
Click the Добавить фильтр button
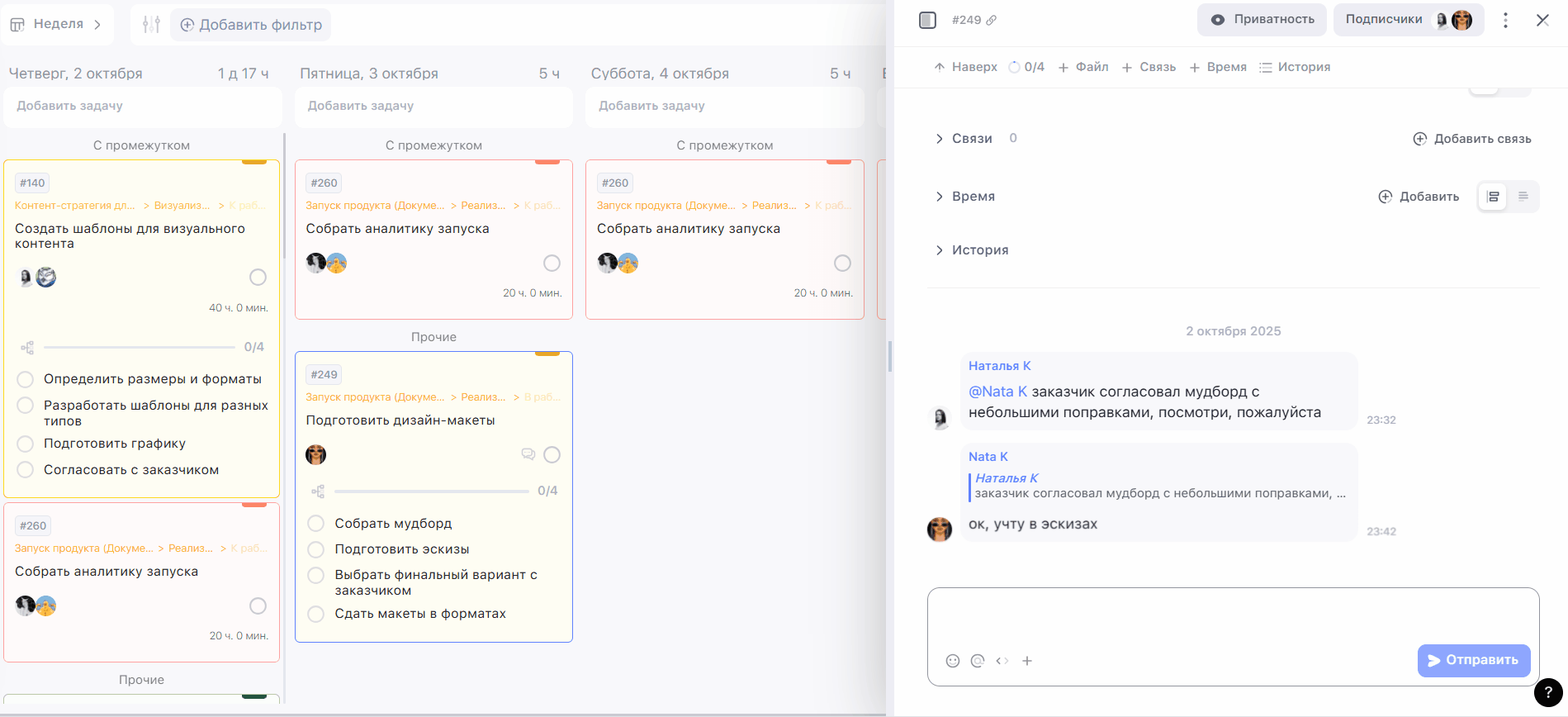click(251, 25)
